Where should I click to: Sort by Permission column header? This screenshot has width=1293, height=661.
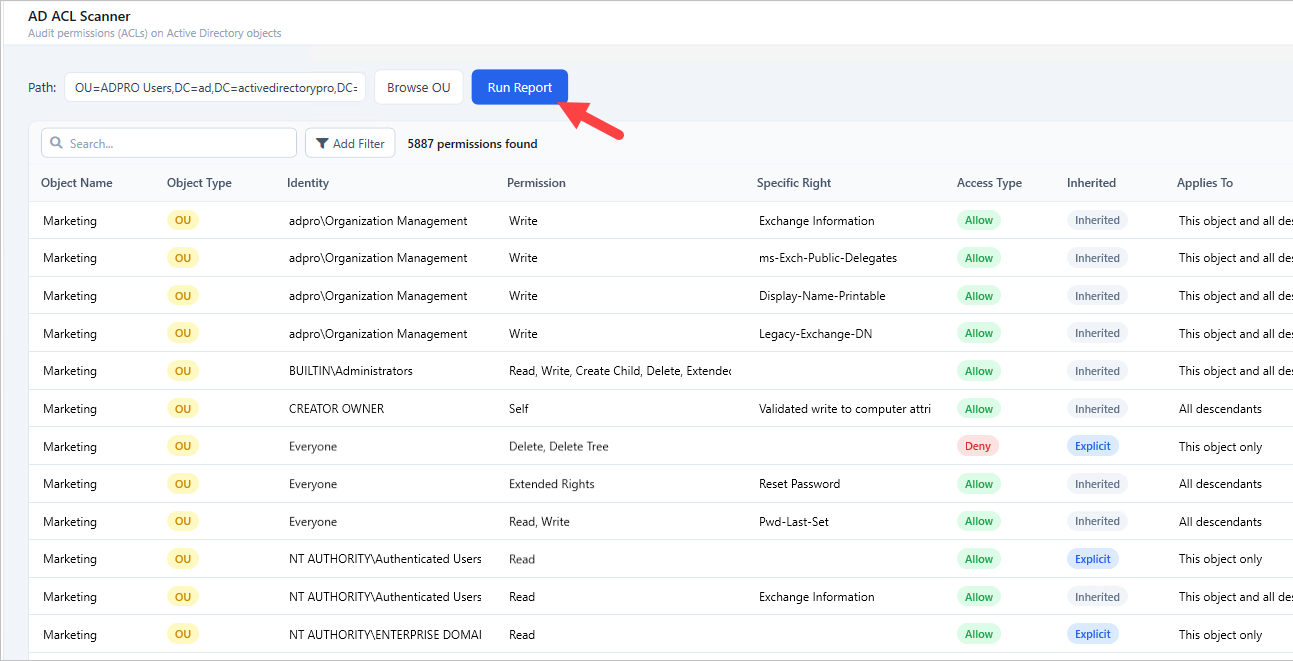536,183
